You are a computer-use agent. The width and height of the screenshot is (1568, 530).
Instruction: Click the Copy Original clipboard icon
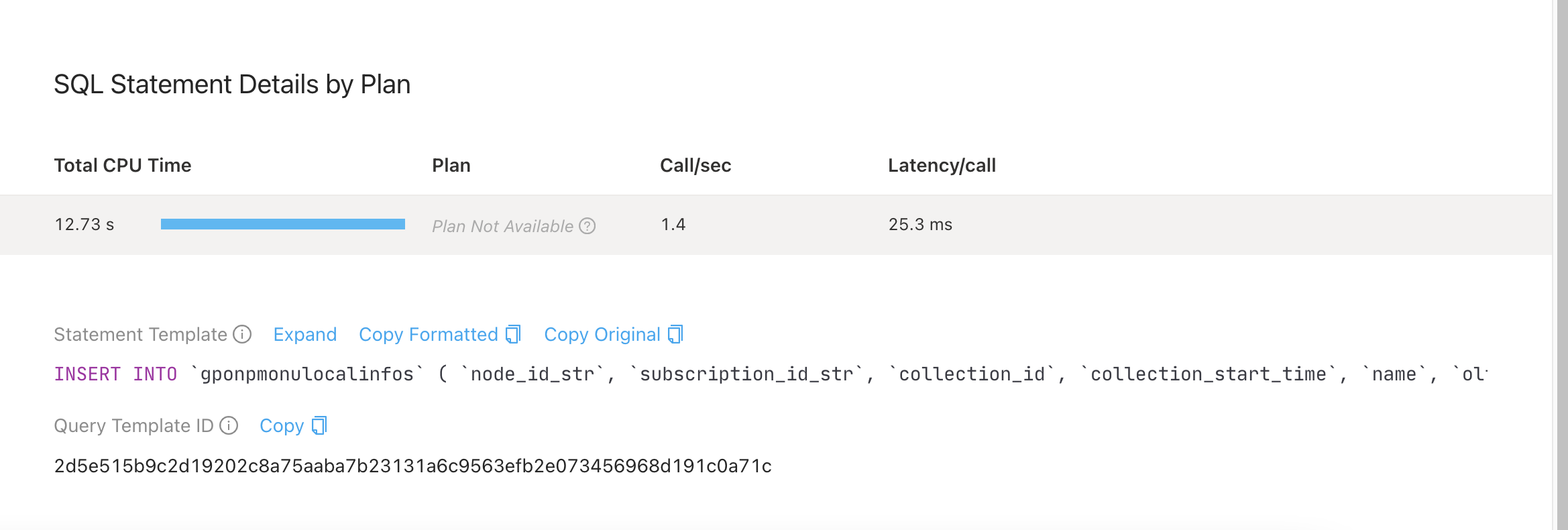tap(675, 334)
